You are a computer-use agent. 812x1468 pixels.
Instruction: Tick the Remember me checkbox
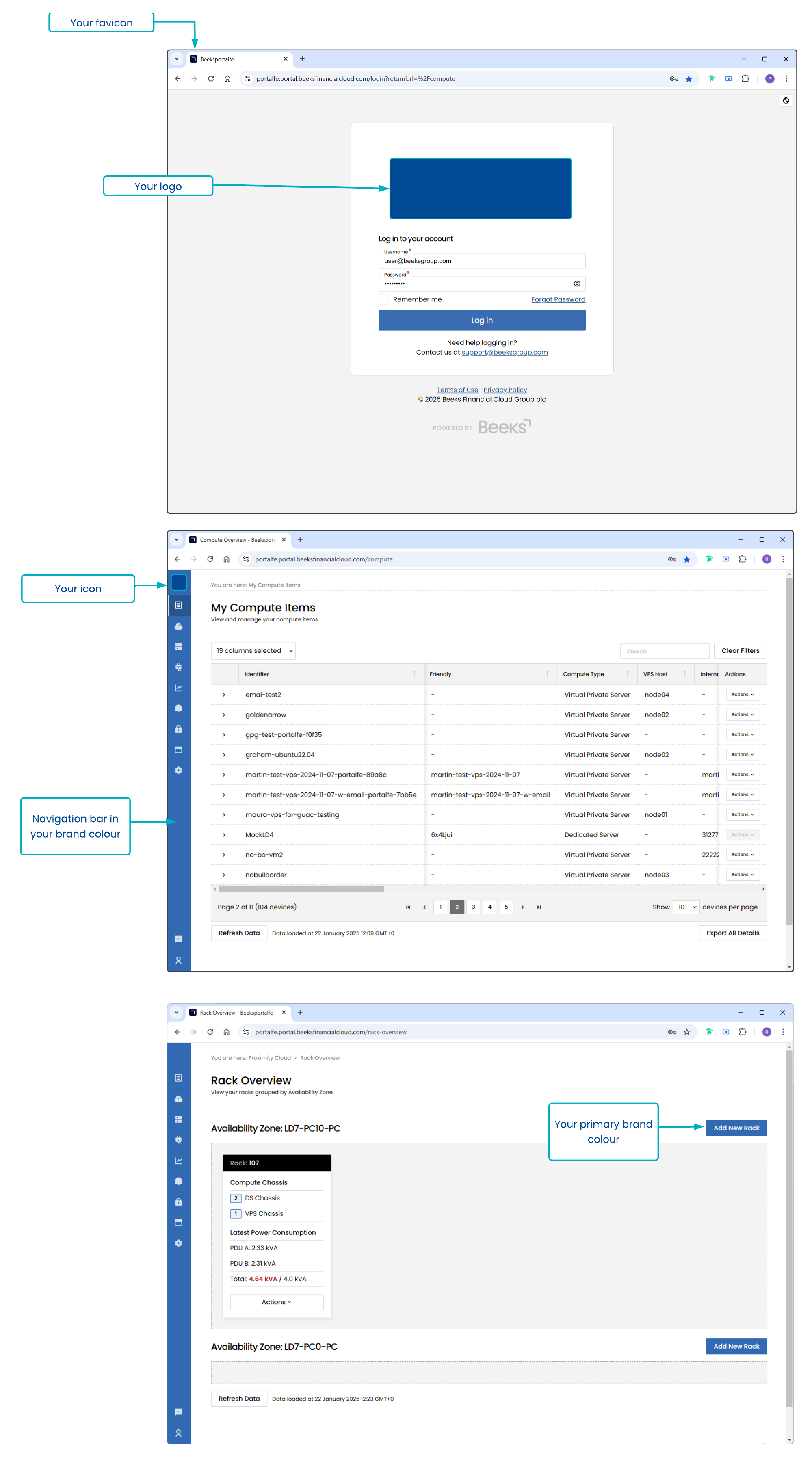click(384, 299)
